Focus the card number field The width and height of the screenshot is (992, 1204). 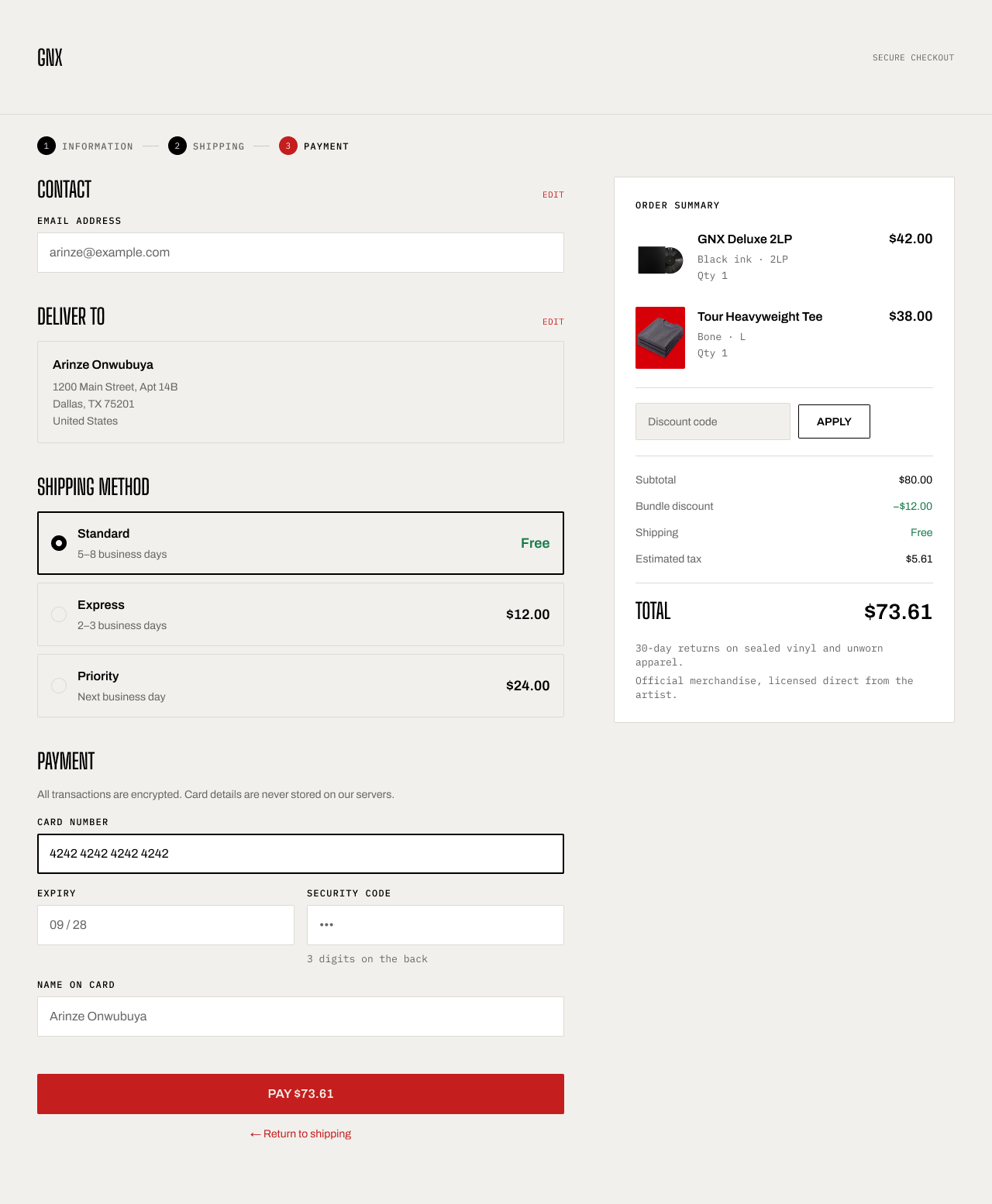(301, 854)
